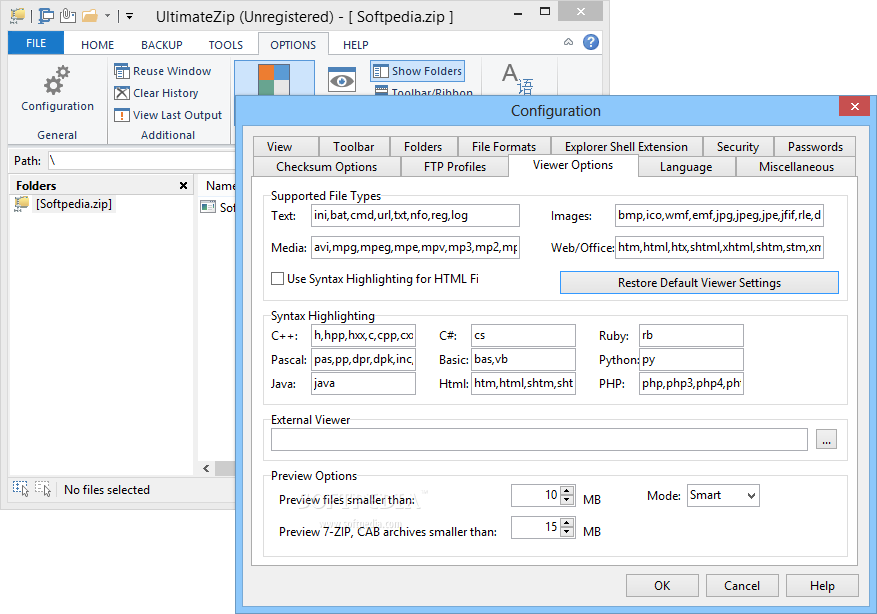This screenshot has height=614, width=877.
Task: Click the External Viewer path field
Action: (x=539, y=440)
